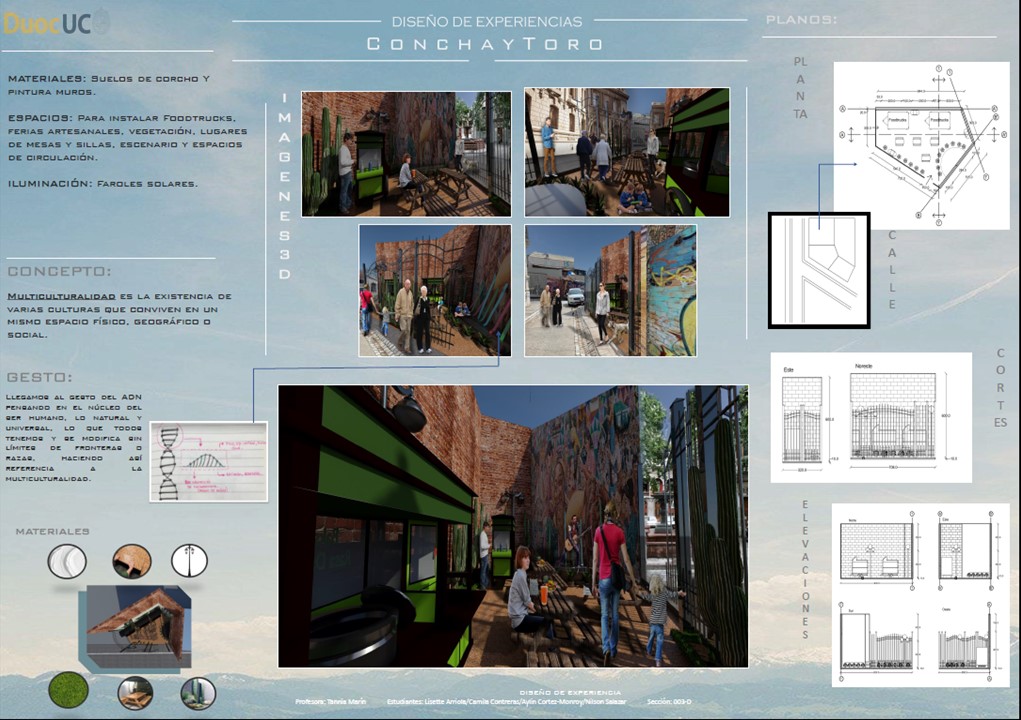Image resolution: width=1021 pixels, height=720 pixels.
Task: Click the CONCEPTO heading
Action: [60, 271]
